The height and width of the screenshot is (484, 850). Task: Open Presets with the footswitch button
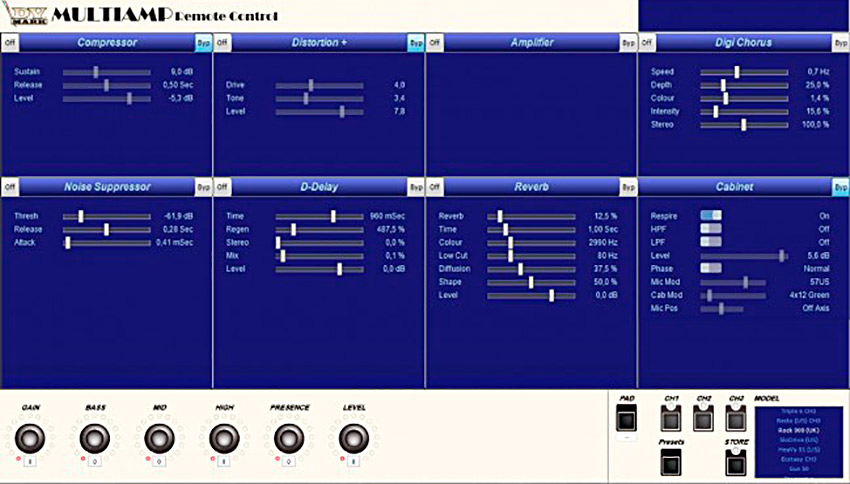(x=670, y=461)
